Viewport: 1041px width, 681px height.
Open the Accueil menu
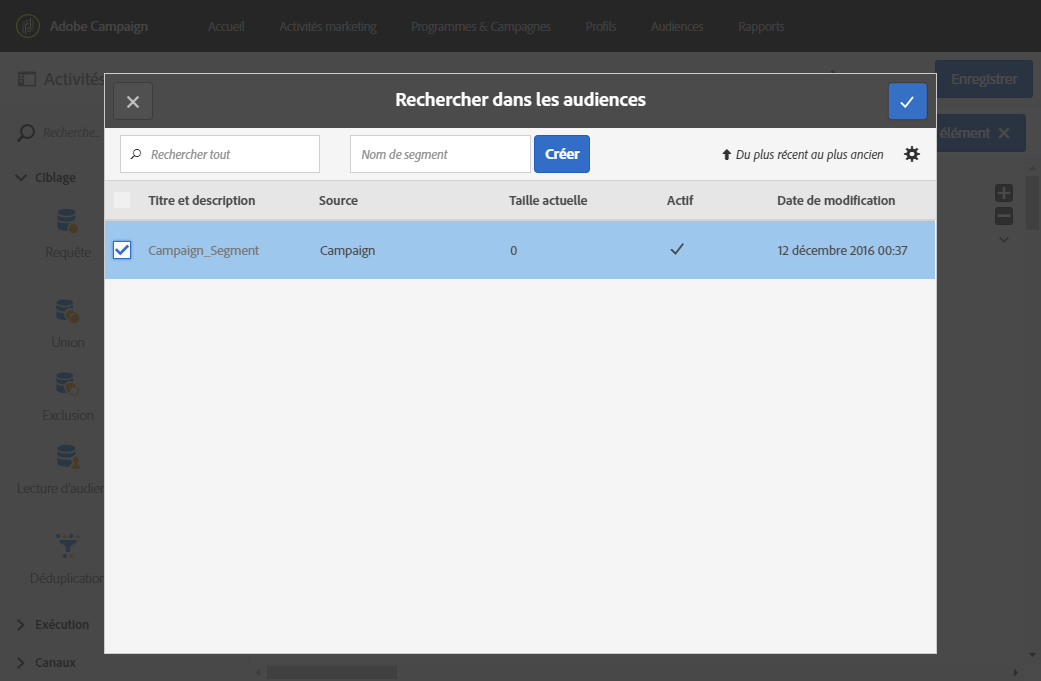226,27
